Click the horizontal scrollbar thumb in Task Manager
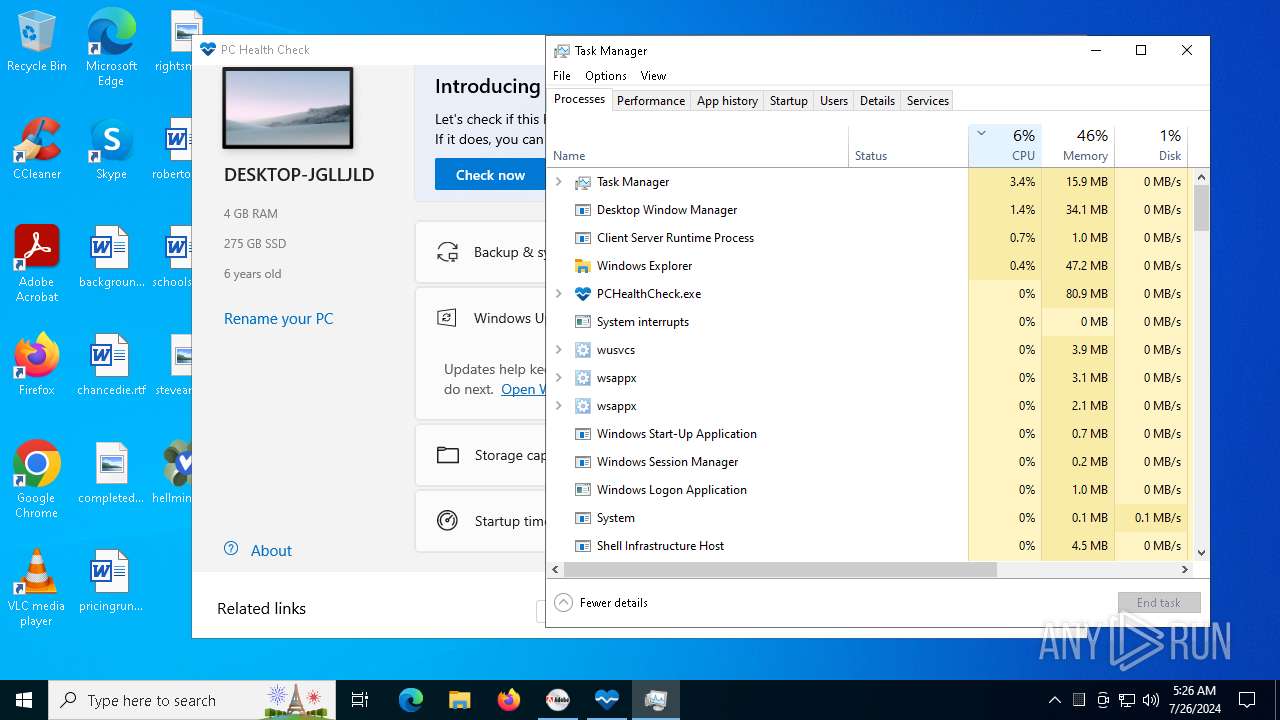This screenshot has width=1280, height=720. point(780,569)
